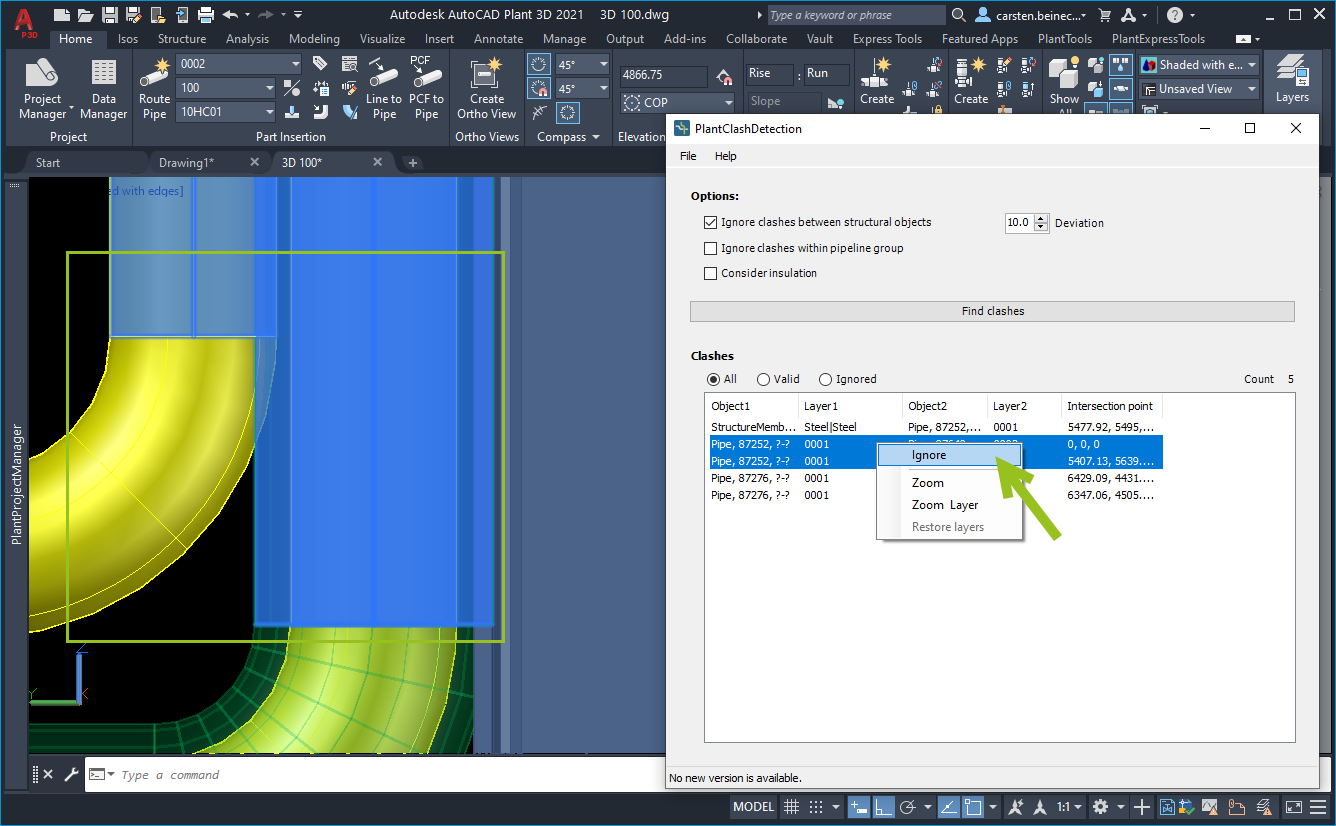Screen dimensions: 1336x826
Task: Select the StructureMemb... clash row
Action: [933, 427]
